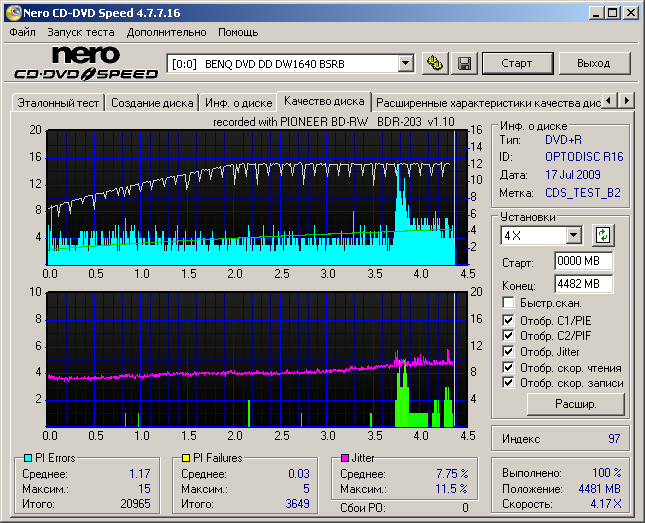Click the Nero disc icon in title bar

click(x=13, y=13)
